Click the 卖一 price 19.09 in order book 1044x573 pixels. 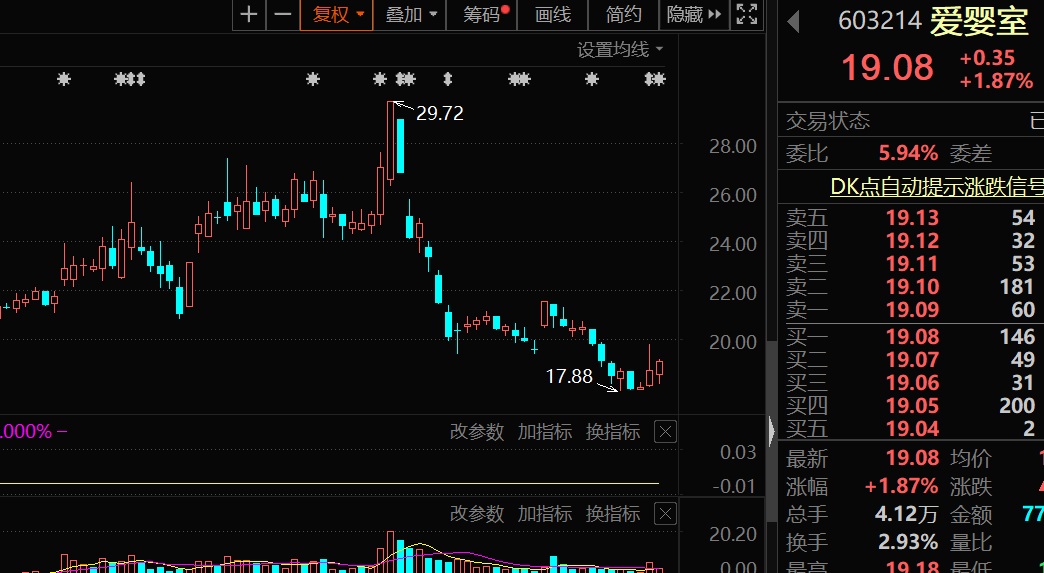pyautogui.click(x=912, y=310)
